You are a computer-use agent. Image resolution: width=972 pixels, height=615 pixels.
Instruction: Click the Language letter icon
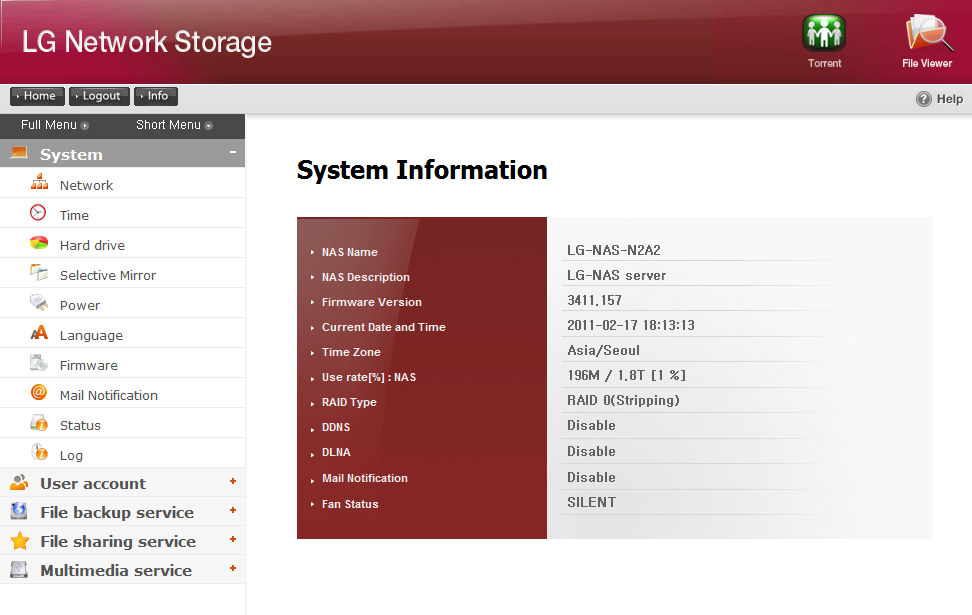coord(39,333)
